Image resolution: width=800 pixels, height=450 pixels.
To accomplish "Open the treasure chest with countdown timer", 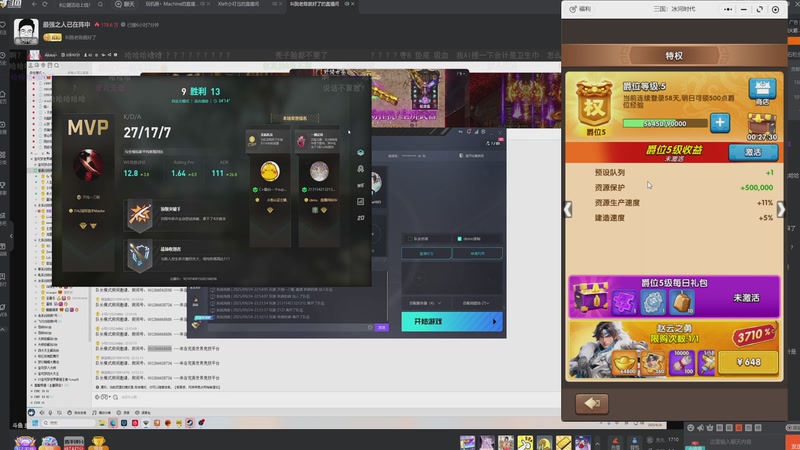I will point(762,126).
